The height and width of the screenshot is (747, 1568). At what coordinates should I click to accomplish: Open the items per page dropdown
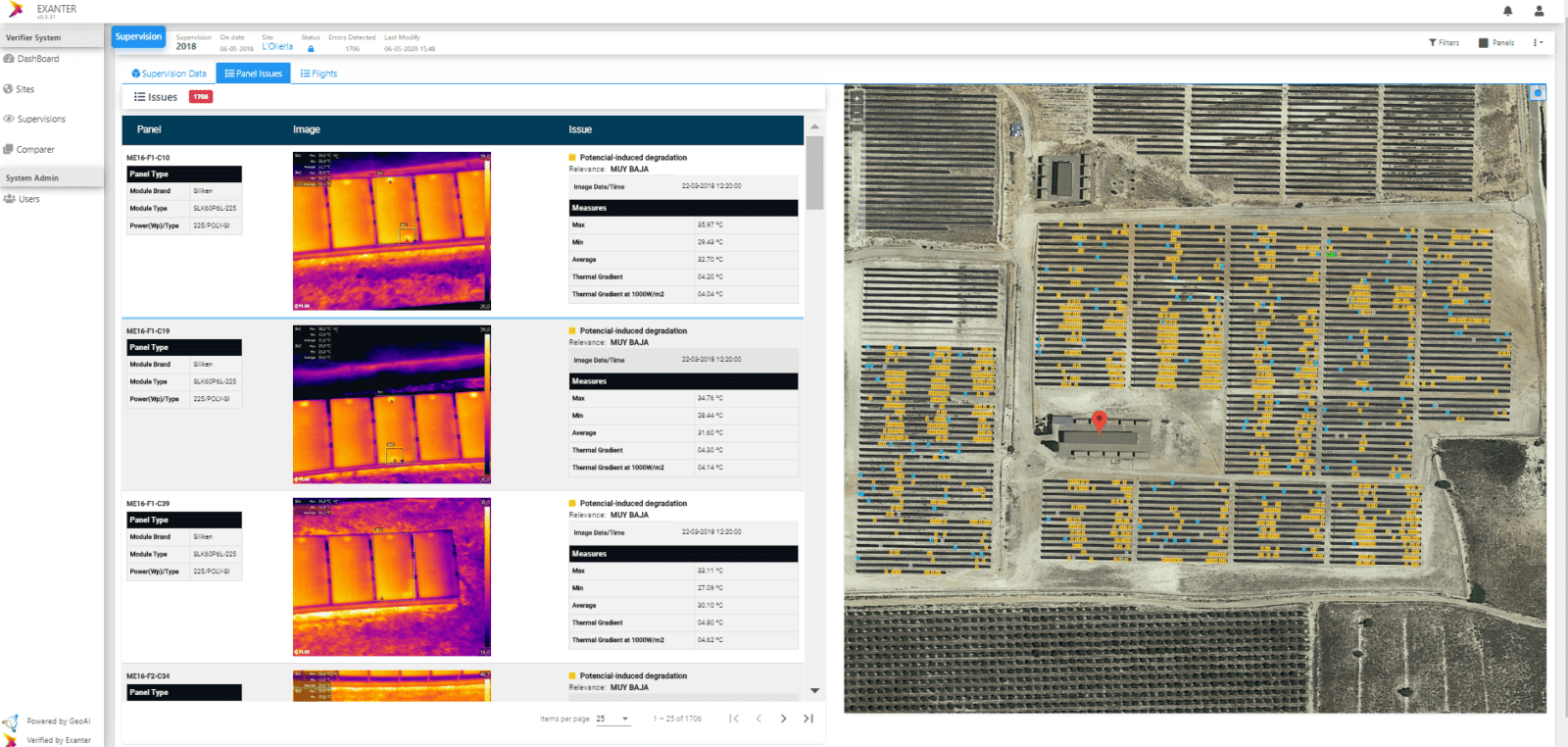tap(612, 720)
